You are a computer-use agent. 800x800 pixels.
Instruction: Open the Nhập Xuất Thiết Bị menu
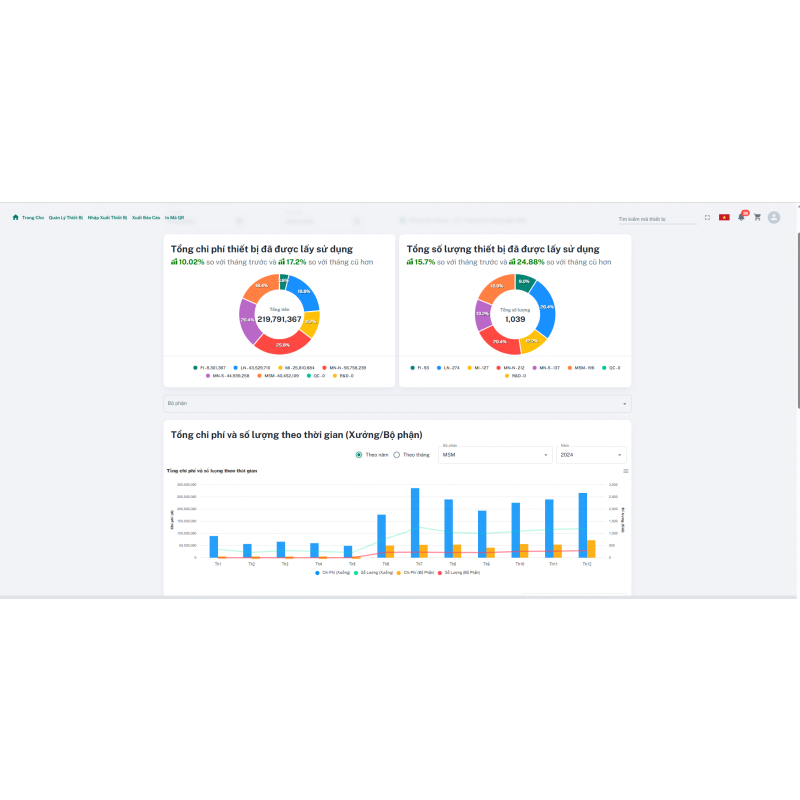(107, 218)
